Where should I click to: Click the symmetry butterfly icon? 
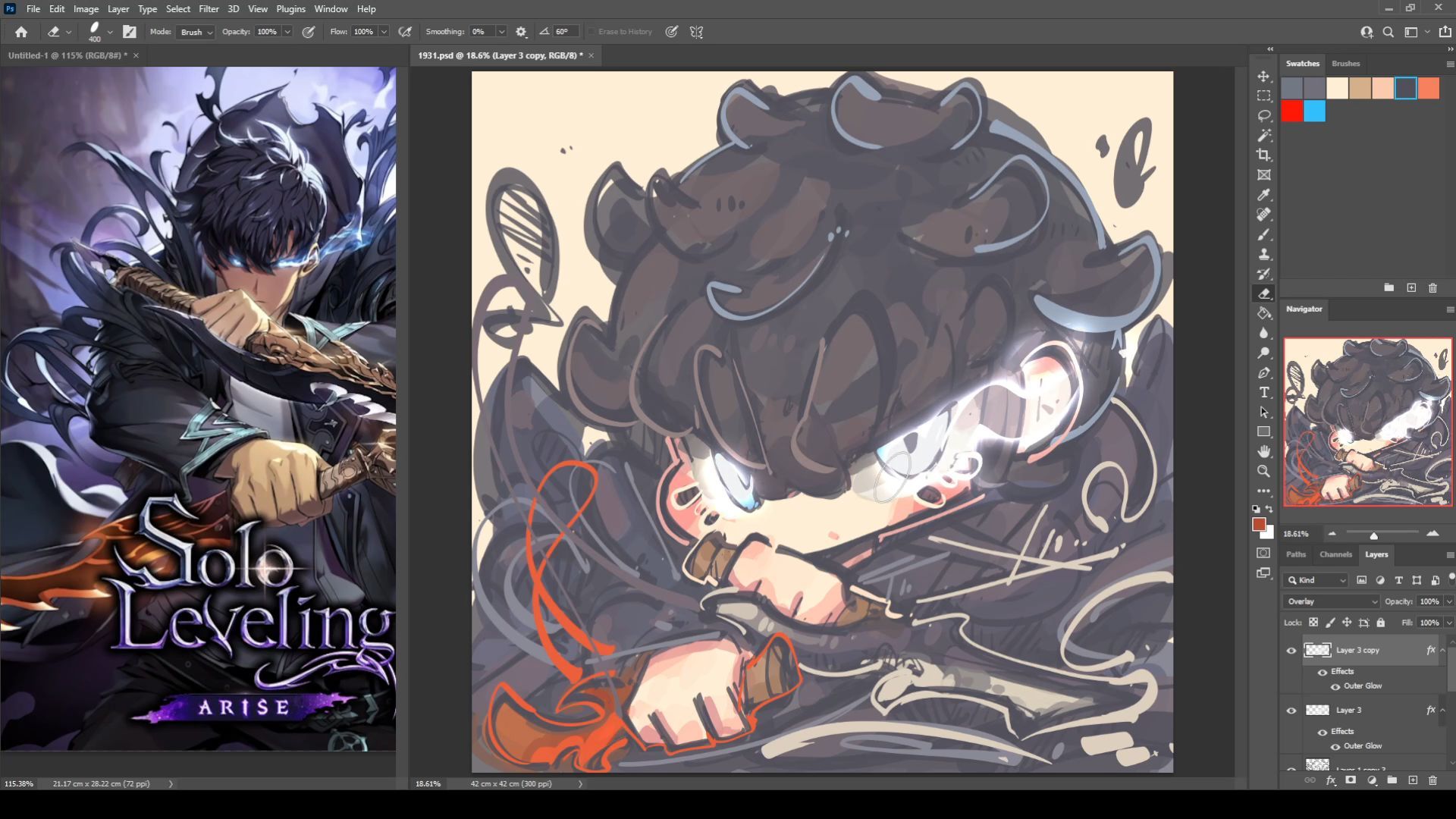pyautogui.click(x=696, y=32)
